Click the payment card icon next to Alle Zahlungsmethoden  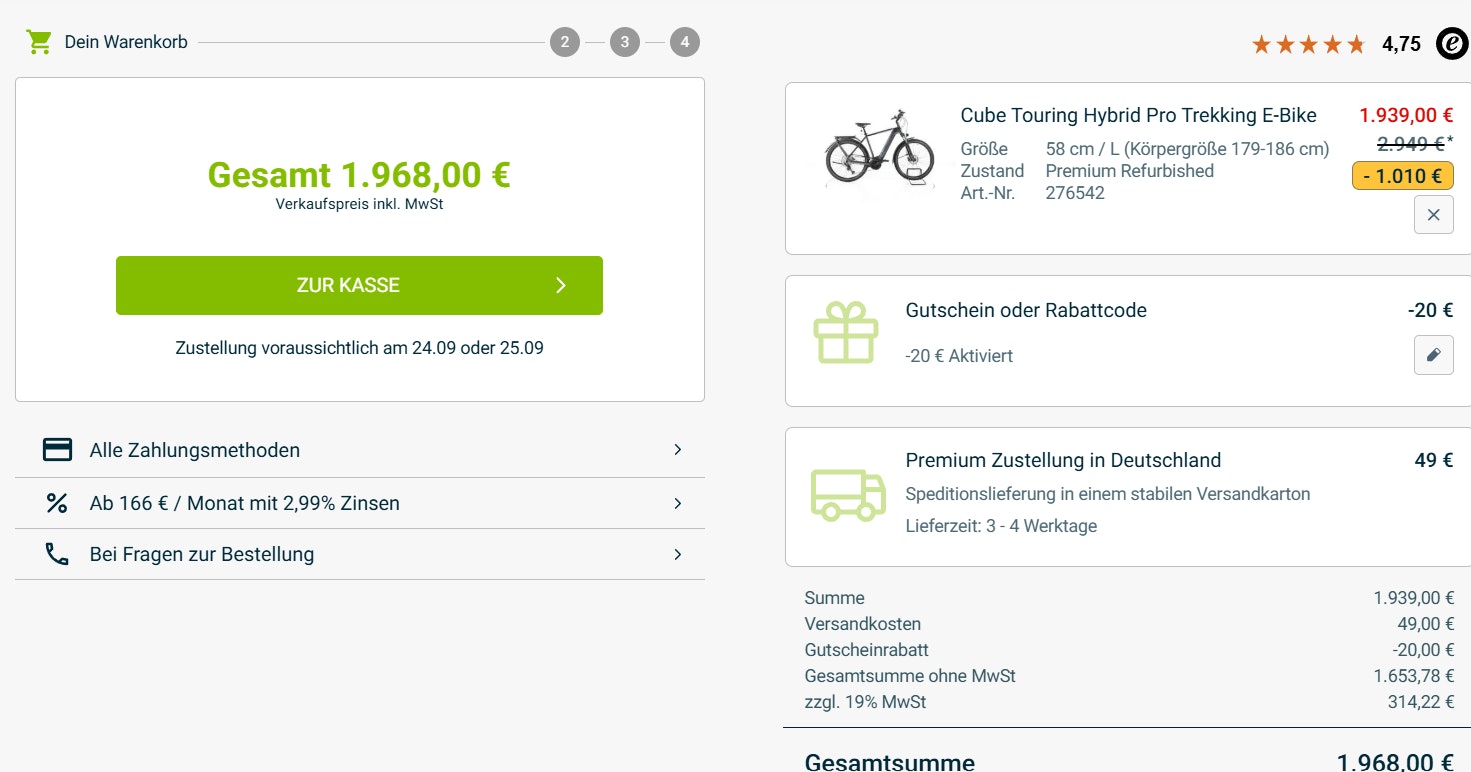point(57,449)
